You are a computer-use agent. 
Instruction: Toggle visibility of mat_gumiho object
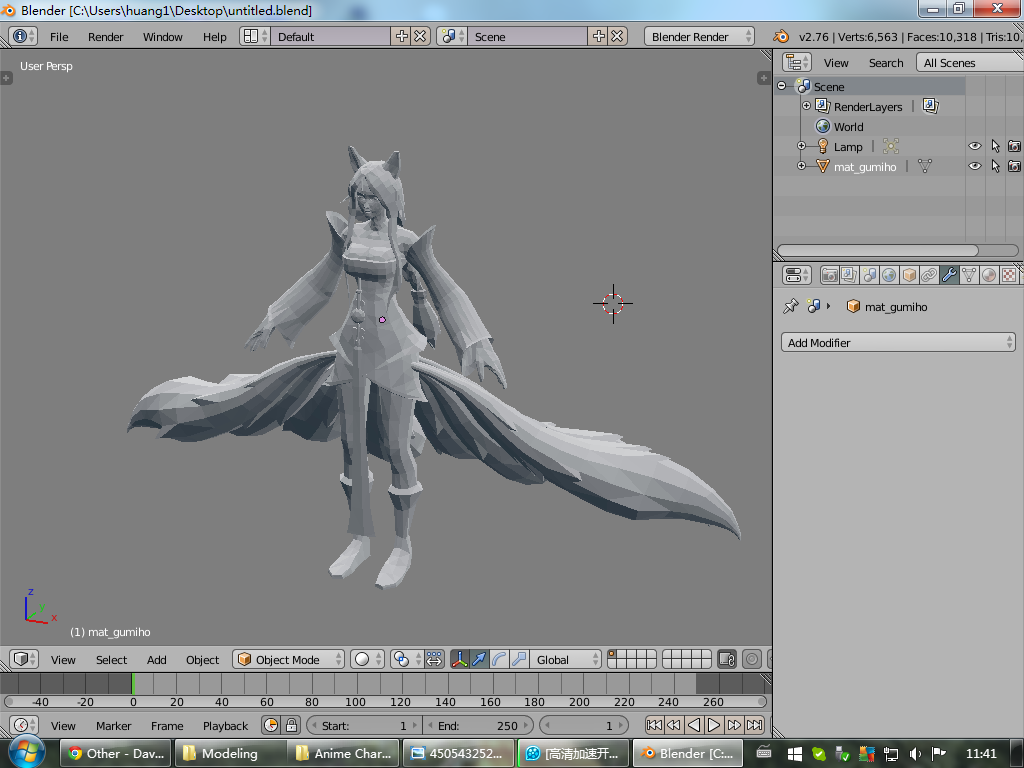click(x=974, y=166)
